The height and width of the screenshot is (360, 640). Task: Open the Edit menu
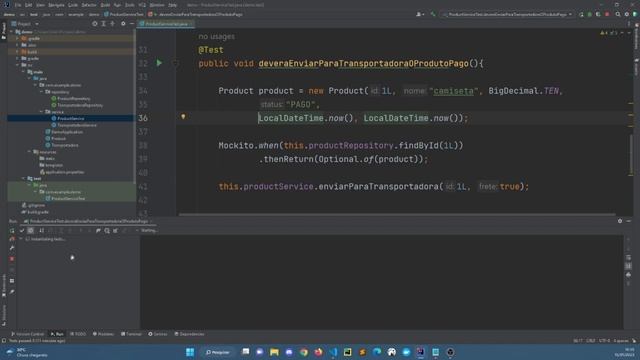click(x=29, y=5)
